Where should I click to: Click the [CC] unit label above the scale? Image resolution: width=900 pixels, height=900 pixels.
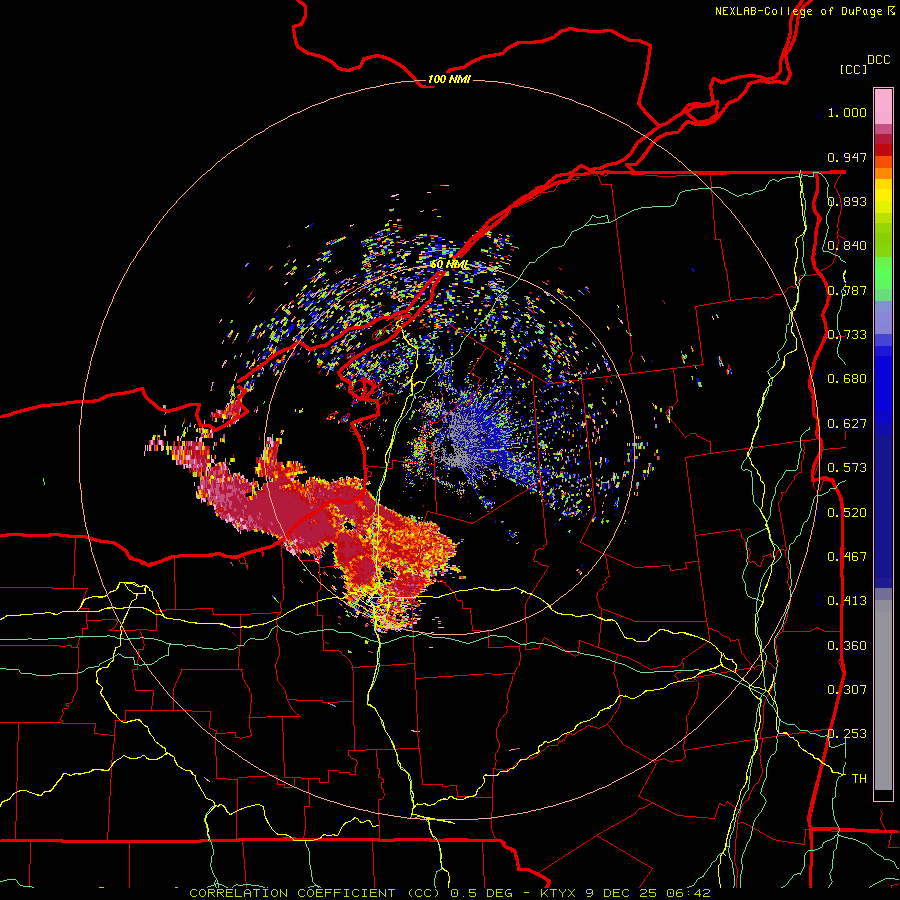(854, 69)
